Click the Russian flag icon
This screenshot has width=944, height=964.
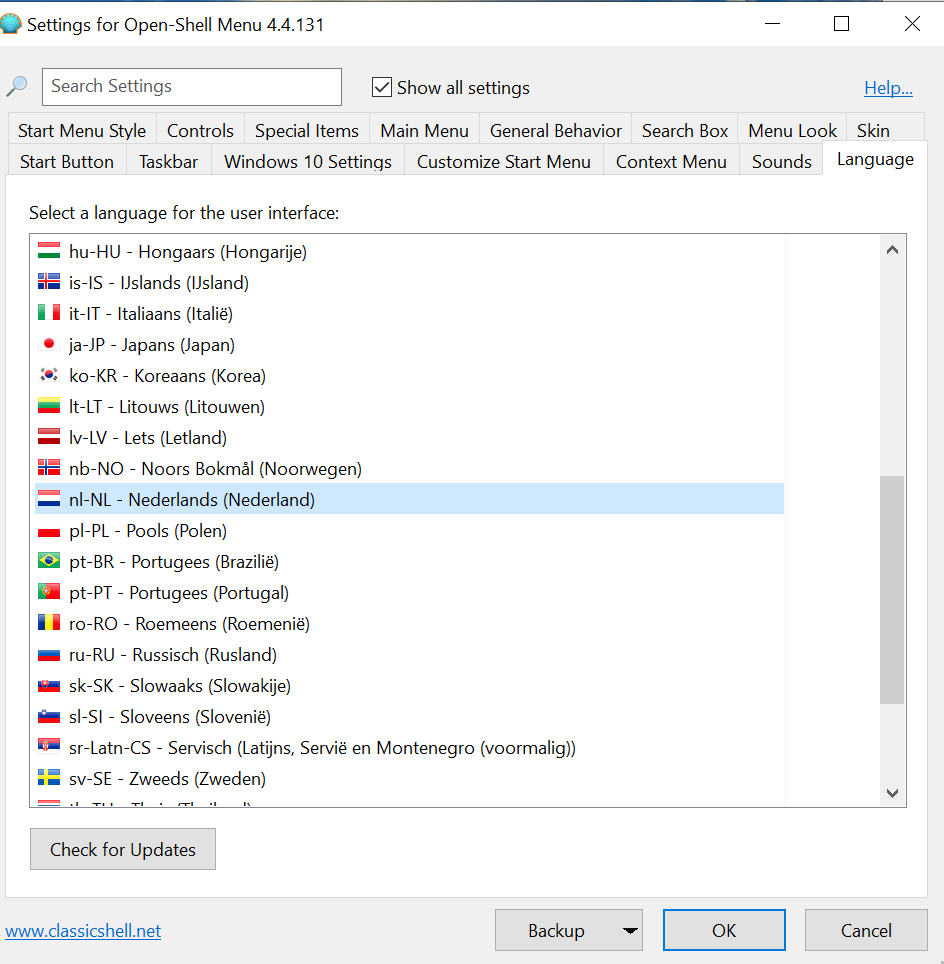point(49,654)
